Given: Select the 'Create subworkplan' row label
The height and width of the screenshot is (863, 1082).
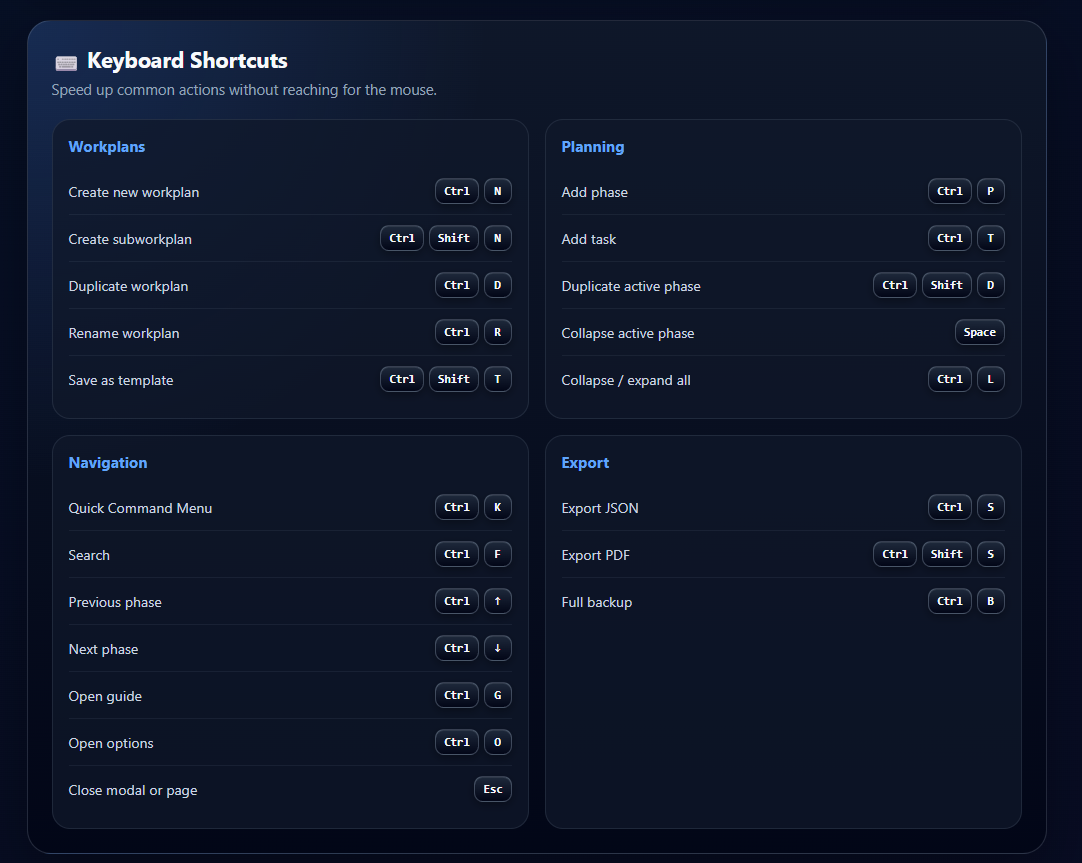Looking at the screenshot, I should coord(130,239).
